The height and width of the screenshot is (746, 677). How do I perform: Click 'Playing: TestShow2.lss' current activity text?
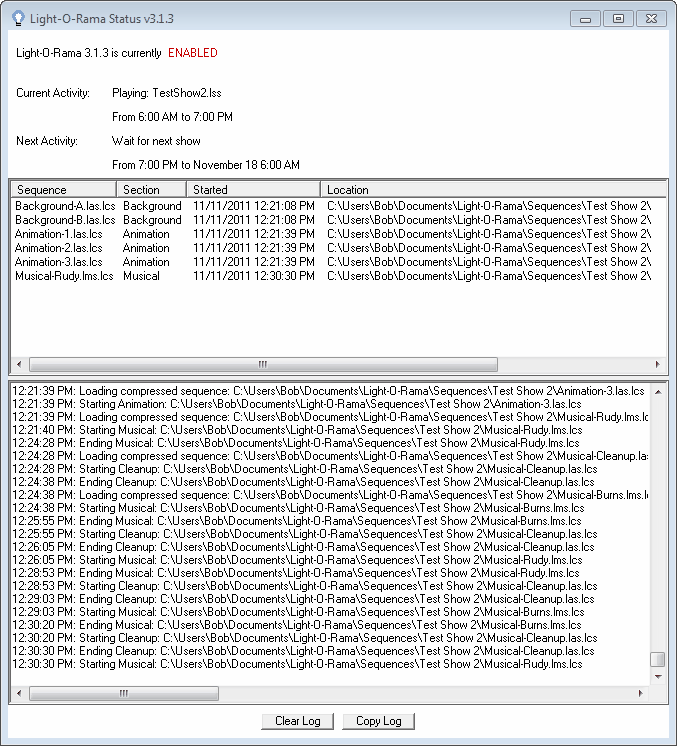coord(167,93)
